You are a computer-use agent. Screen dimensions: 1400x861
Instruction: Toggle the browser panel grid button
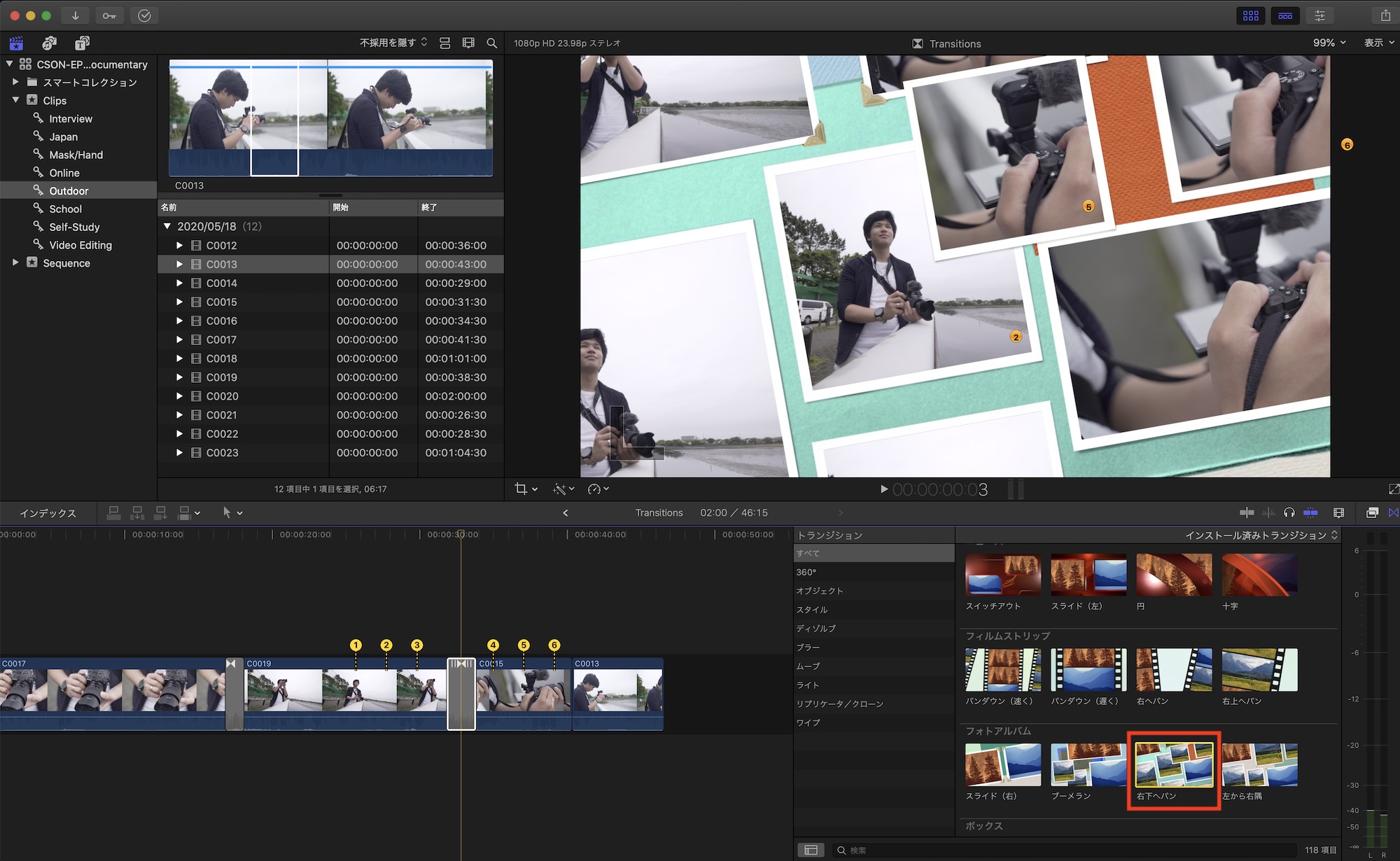(x=1251, y=15)
